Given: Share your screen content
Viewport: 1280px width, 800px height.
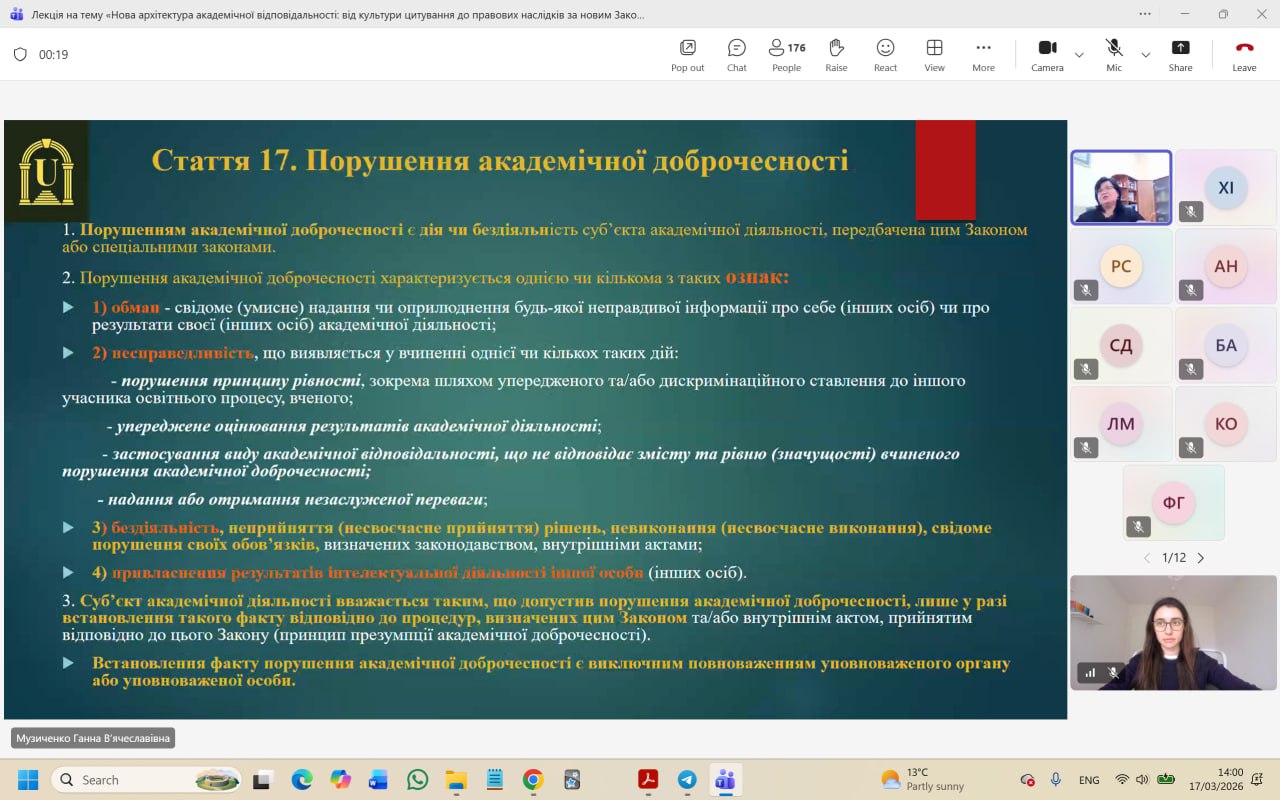Looking at the screenshot, I should coord(1180,54).
